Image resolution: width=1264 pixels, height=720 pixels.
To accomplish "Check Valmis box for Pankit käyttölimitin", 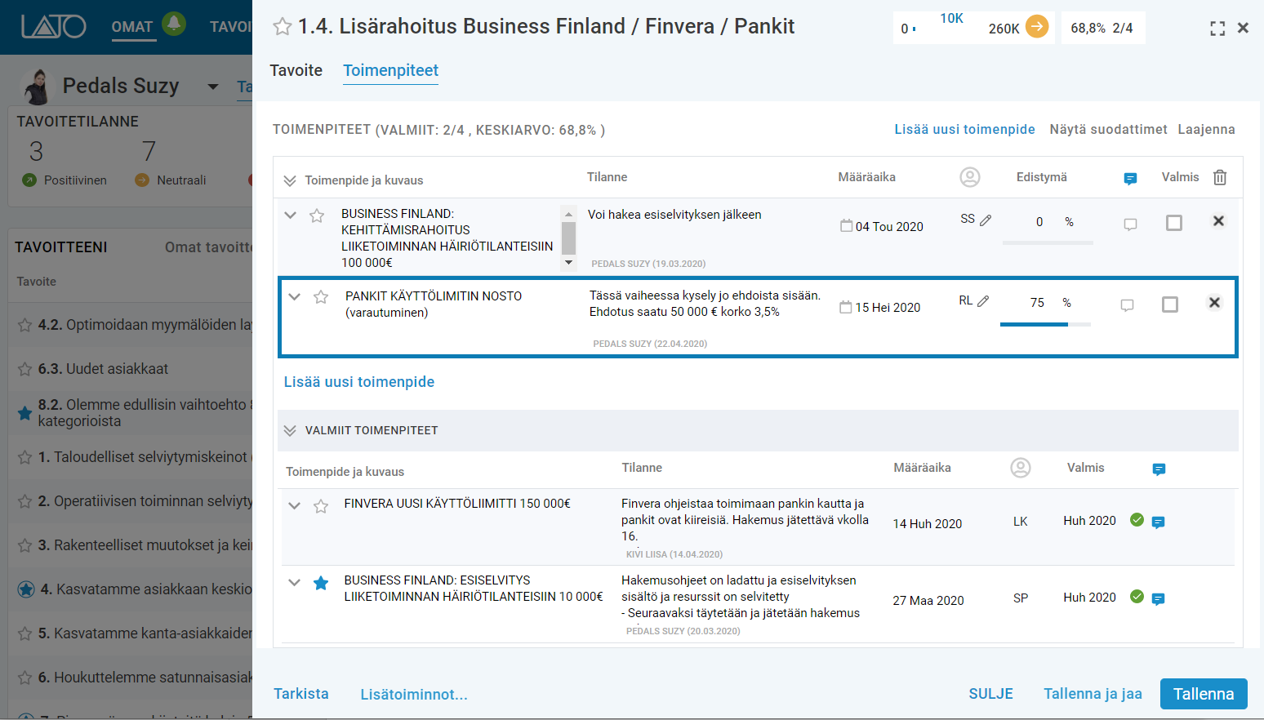I will 1170,304.
